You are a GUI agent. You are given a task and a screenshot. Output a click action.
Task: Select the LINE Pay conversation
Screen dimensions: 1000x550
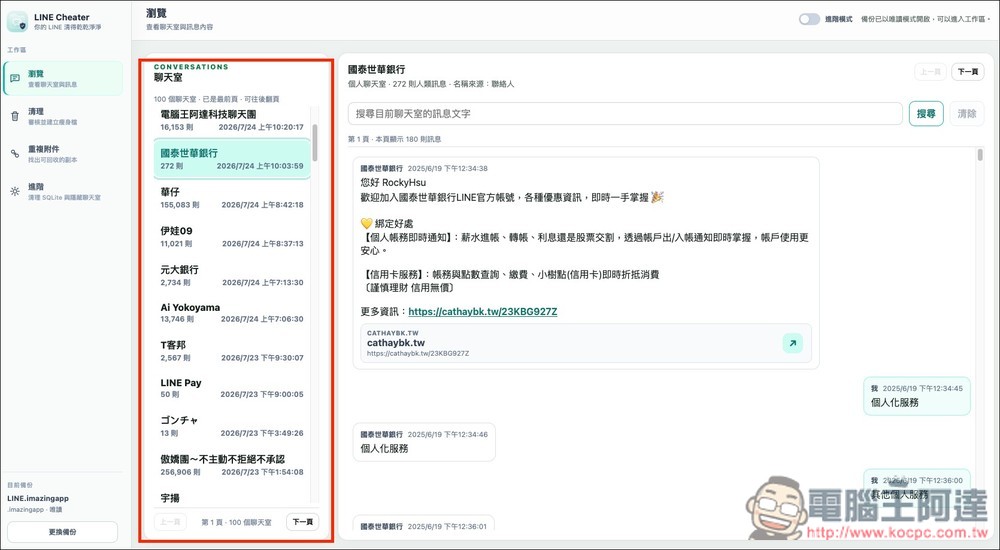[x=232, y=389]
